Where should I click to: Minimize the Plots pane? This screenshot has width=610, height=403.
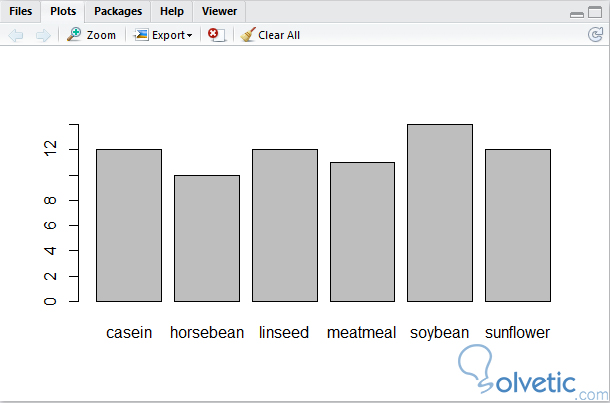[x=577, y=13]
